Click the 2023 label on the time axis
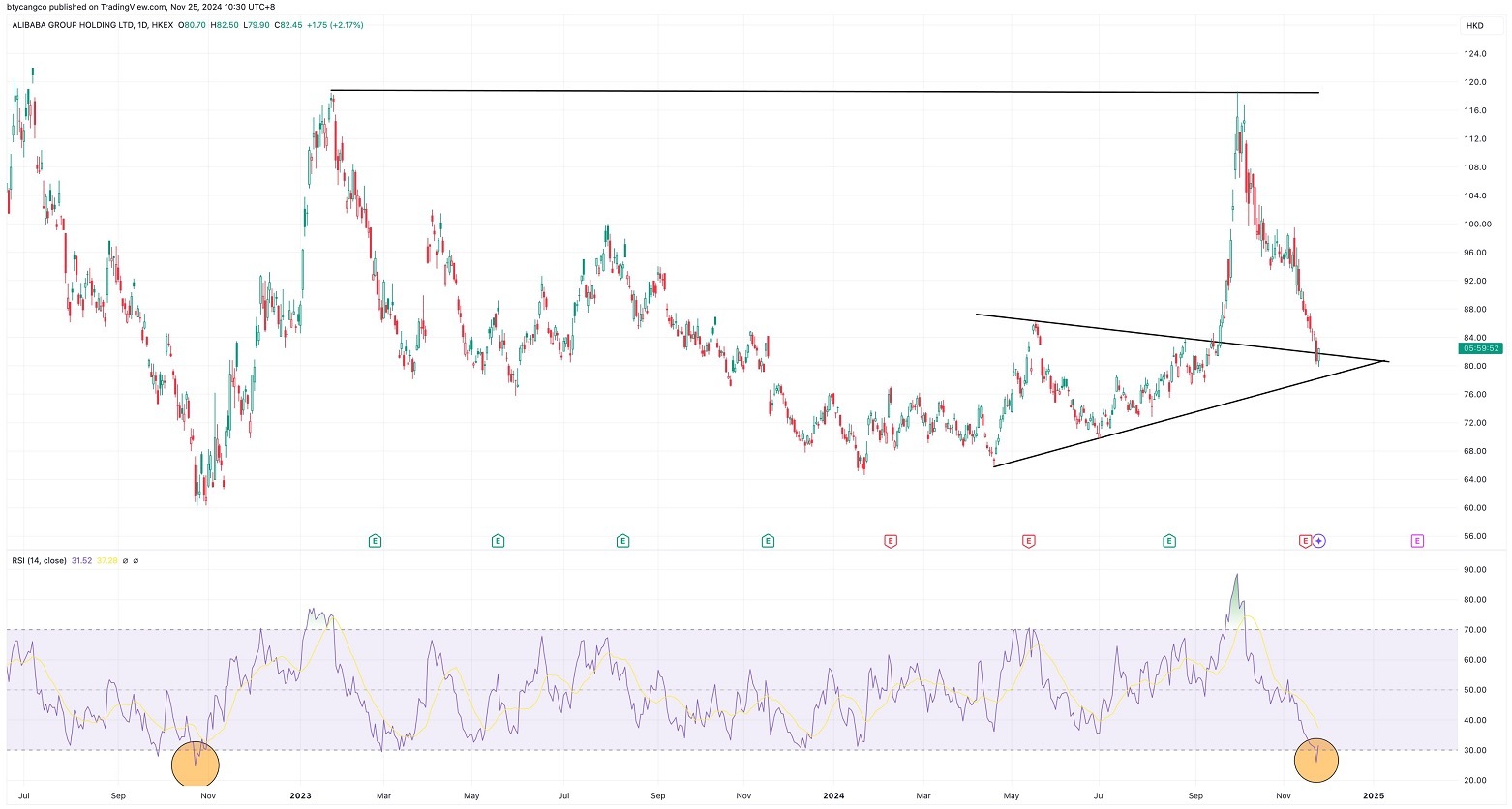 301,796
